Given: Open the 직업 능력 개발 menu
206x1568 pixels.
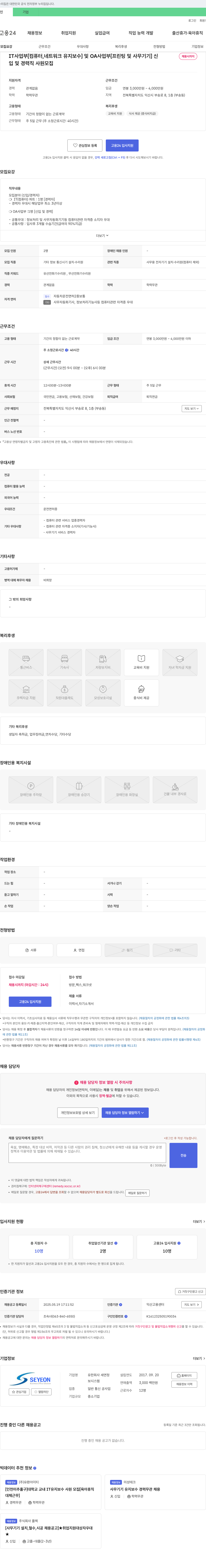Looking at the screenshot, I should click(x=141, y=33).
